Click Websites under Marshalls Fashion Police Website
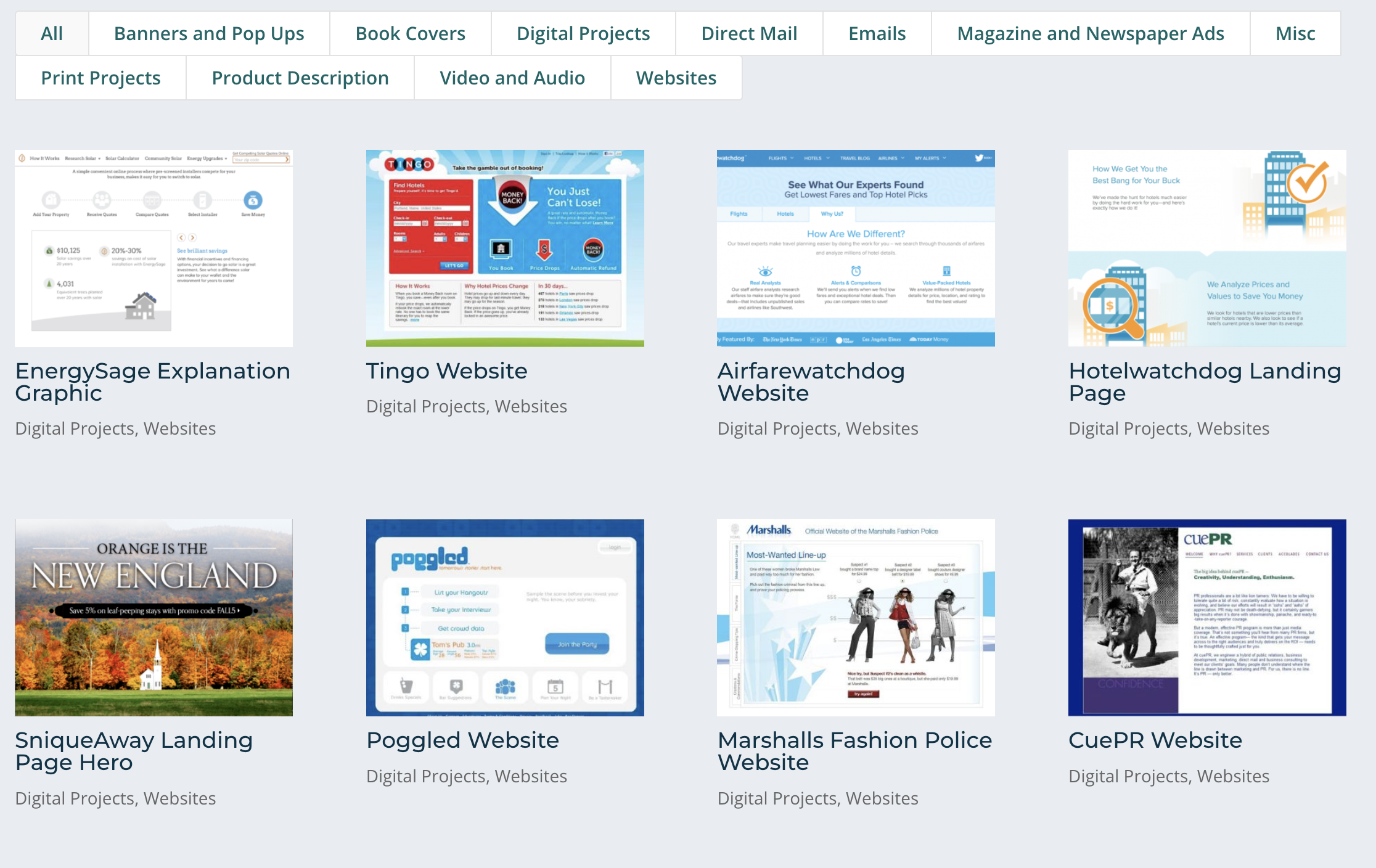 pyautogui.click(x=882, y=799)
